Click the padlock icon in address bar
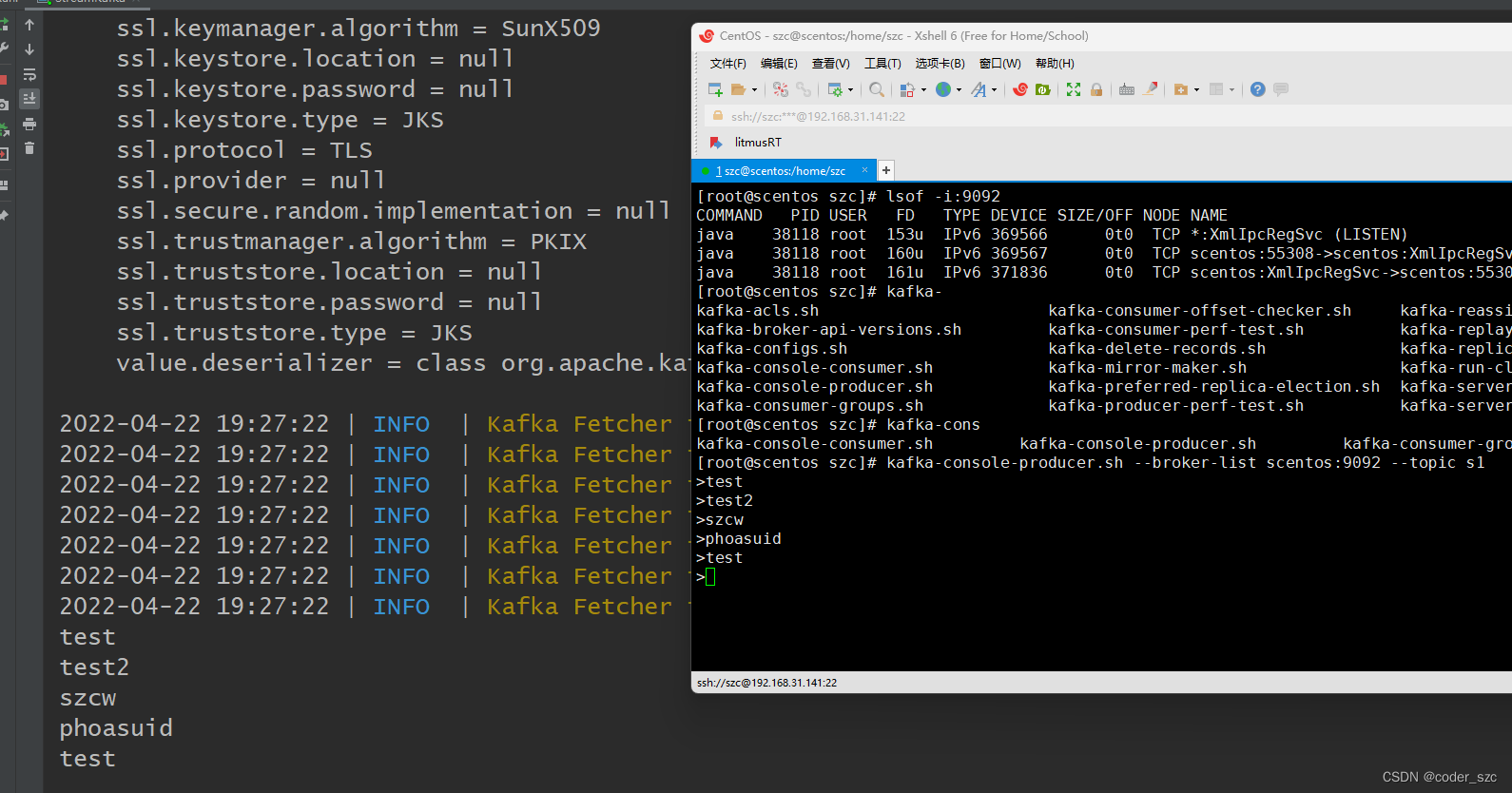This screenshot has width=1512, height=793. 718,116
